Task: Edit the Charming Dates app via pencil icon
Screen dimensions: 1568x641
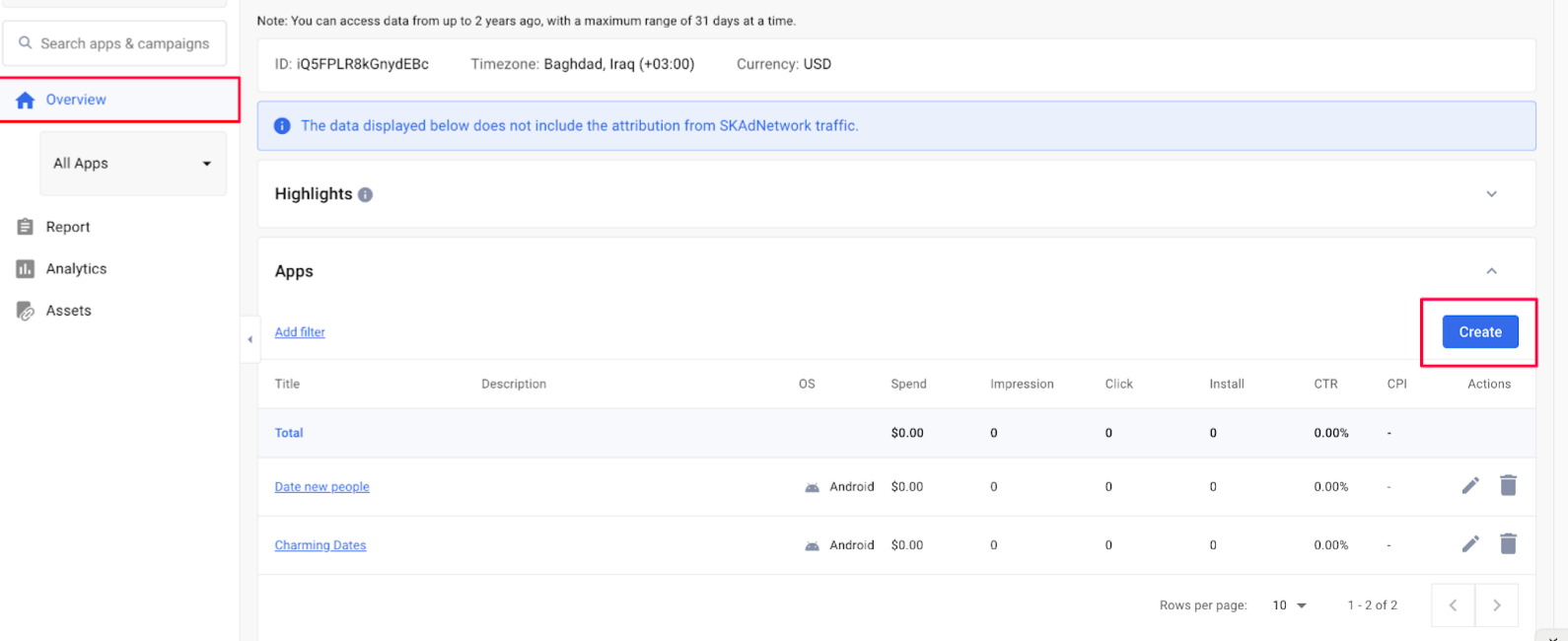Action: [x=1470, y=543]
